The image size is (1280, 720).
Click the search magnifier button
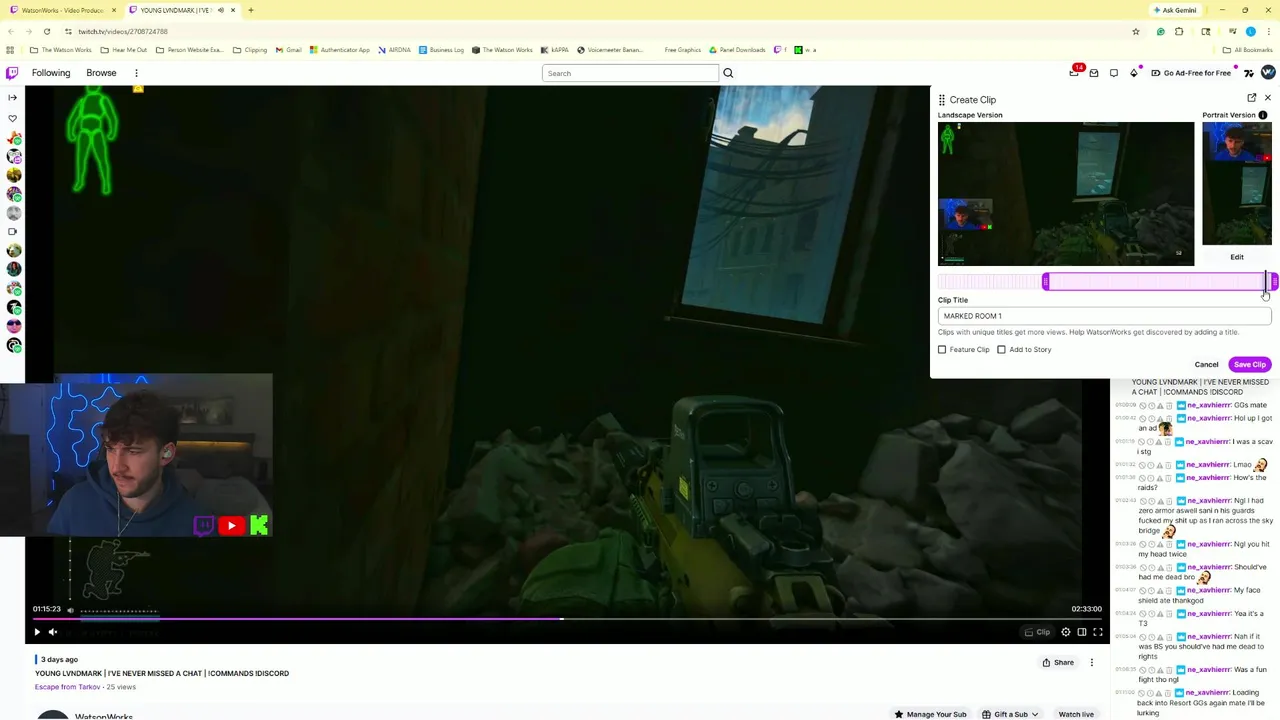click(x=728, y=73)
